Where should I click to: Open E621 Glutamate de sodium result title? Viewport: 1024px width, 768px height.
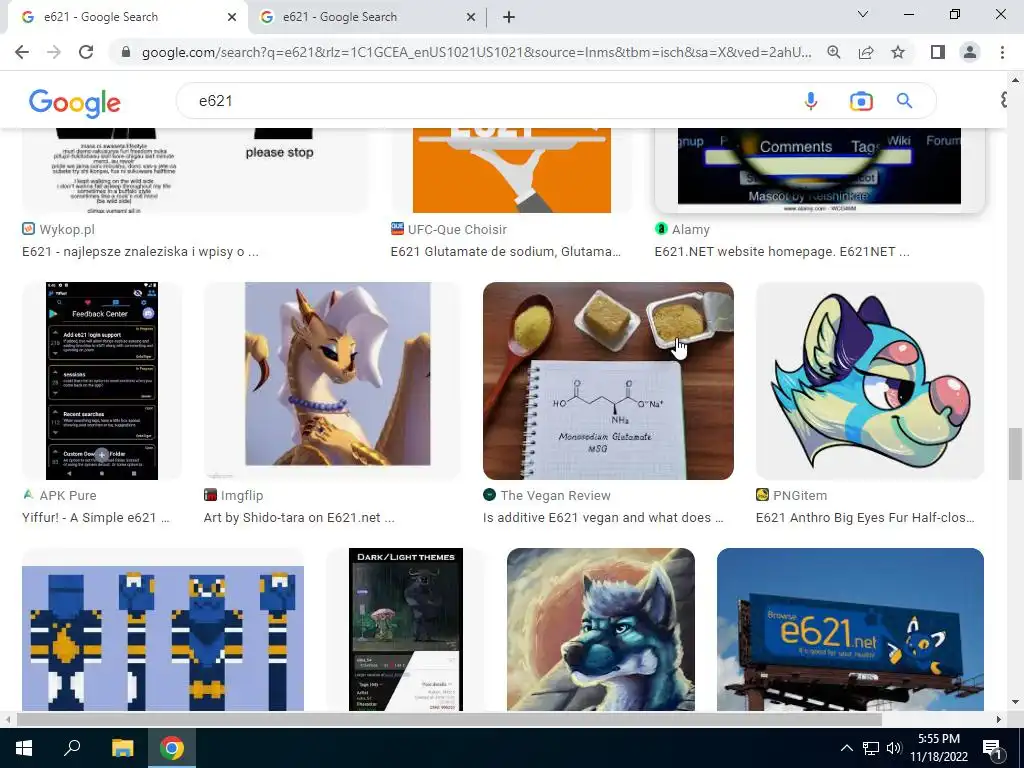pos(505,251)
